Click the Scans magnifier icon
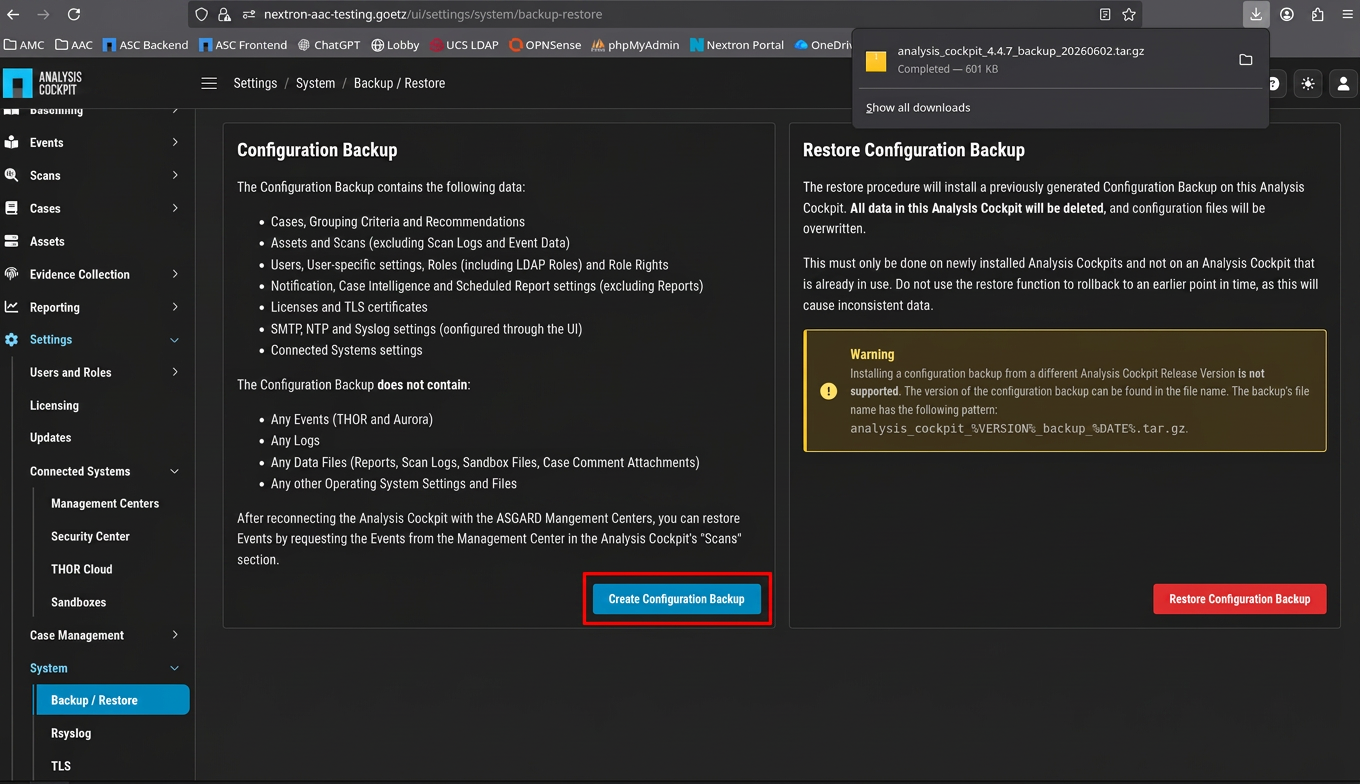Viewport: 1360px width, 784px height. (12, 175)
